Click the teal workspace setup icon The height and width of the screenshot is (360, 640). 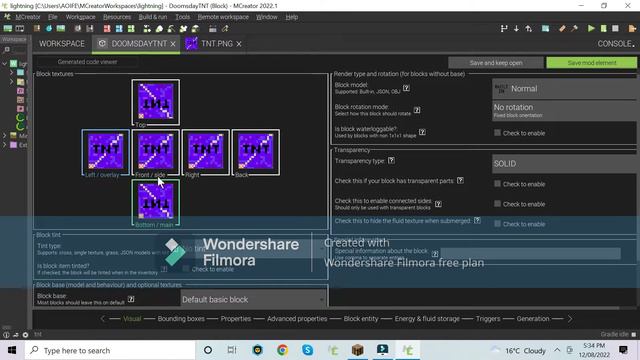click(x=545, y=29)
